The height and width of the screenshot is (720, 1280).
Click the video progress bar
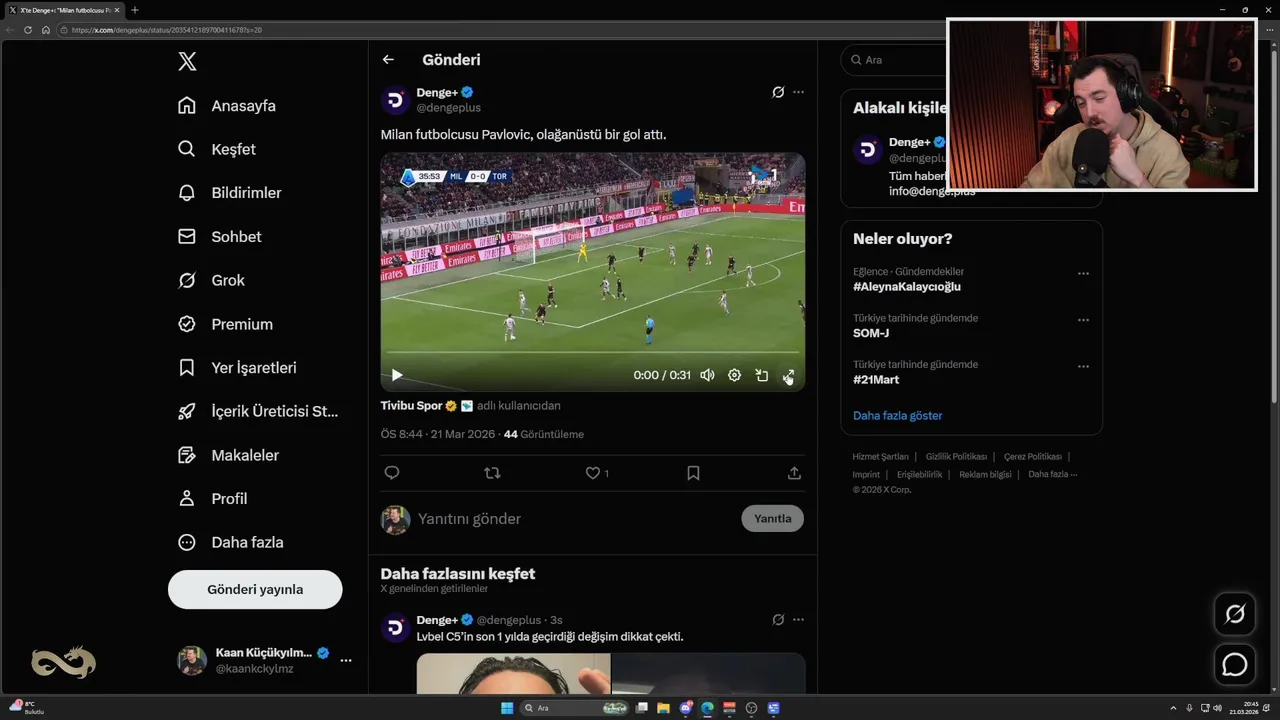point(593,353)
